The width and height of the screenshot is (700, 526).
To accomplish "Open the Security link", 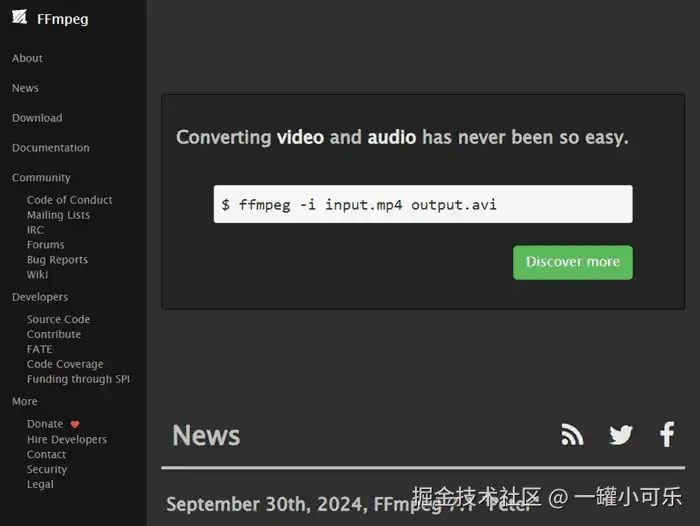I will click(x=47, y=469).
